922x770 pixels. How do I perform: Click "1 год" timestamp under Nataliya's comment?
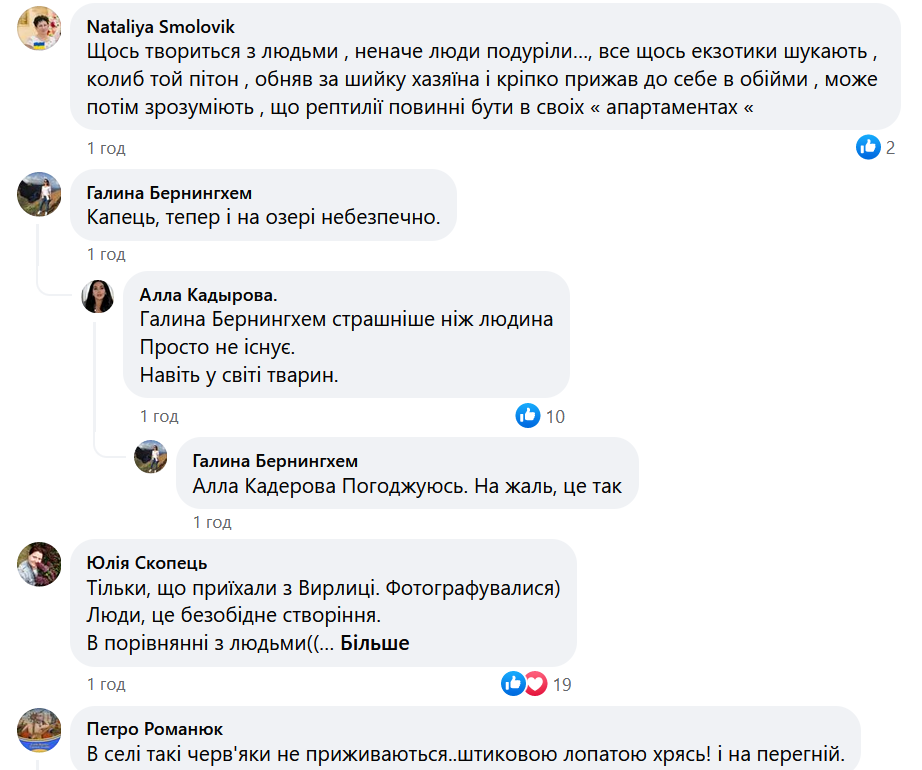coord(106,148)
